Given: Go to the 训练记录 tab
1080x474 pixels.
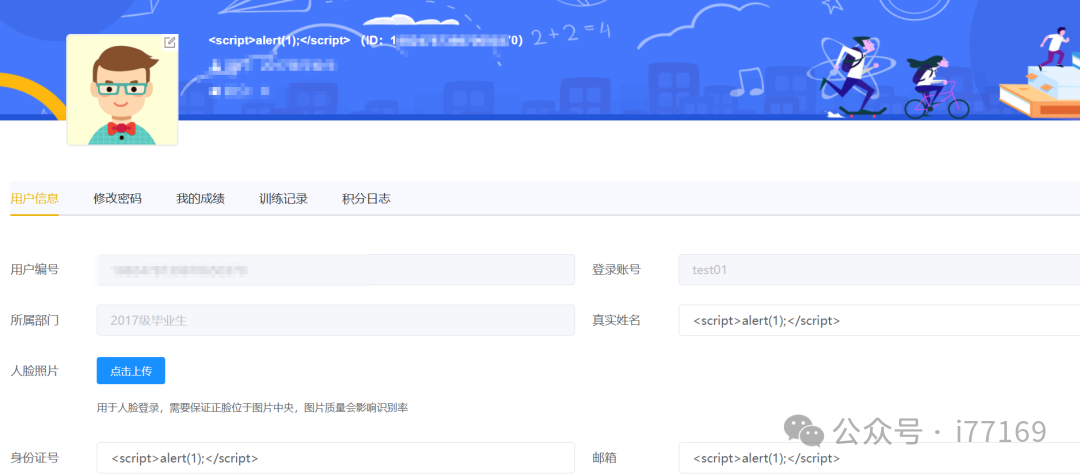Looking at the screenshot, I should pyautogui.click(x=284, y=199).
